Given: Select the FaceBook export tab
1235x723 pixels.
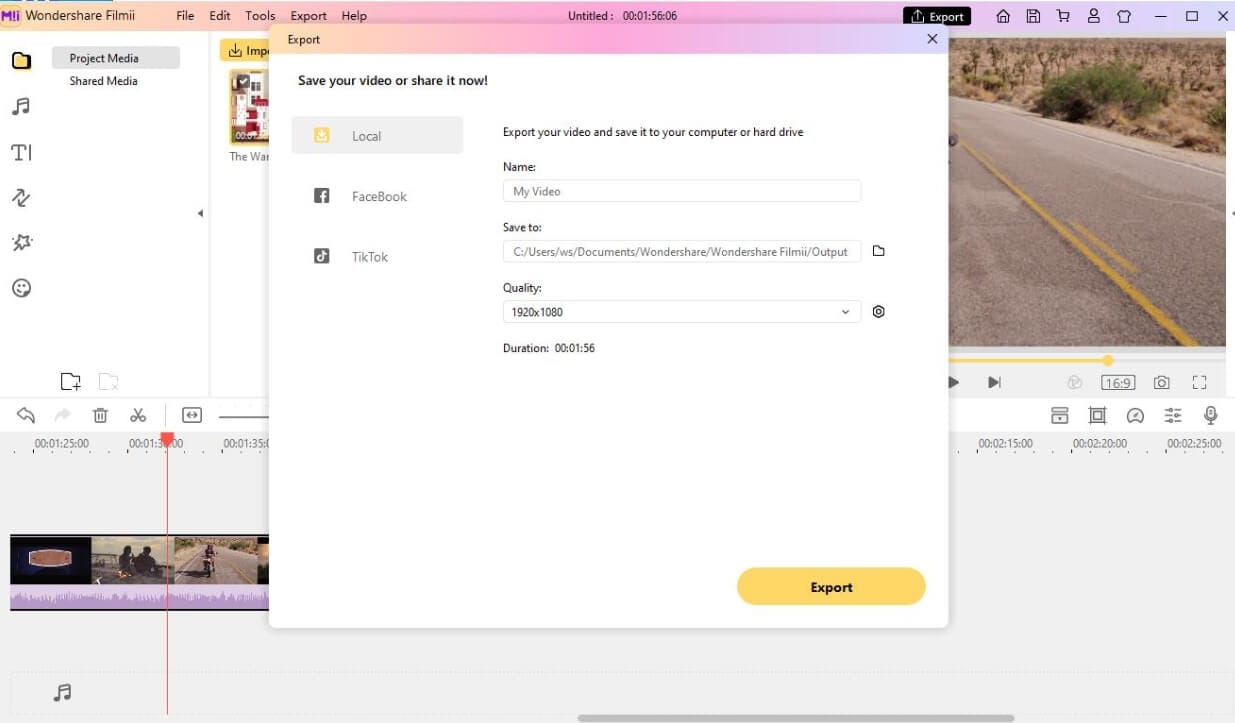Looking at the screenshot, I should (377, 196).
